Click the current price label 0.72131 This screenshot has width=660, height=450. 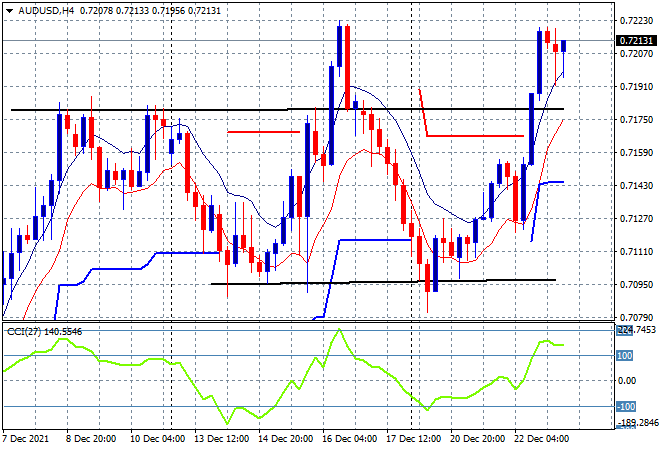(x=636, y=41)
